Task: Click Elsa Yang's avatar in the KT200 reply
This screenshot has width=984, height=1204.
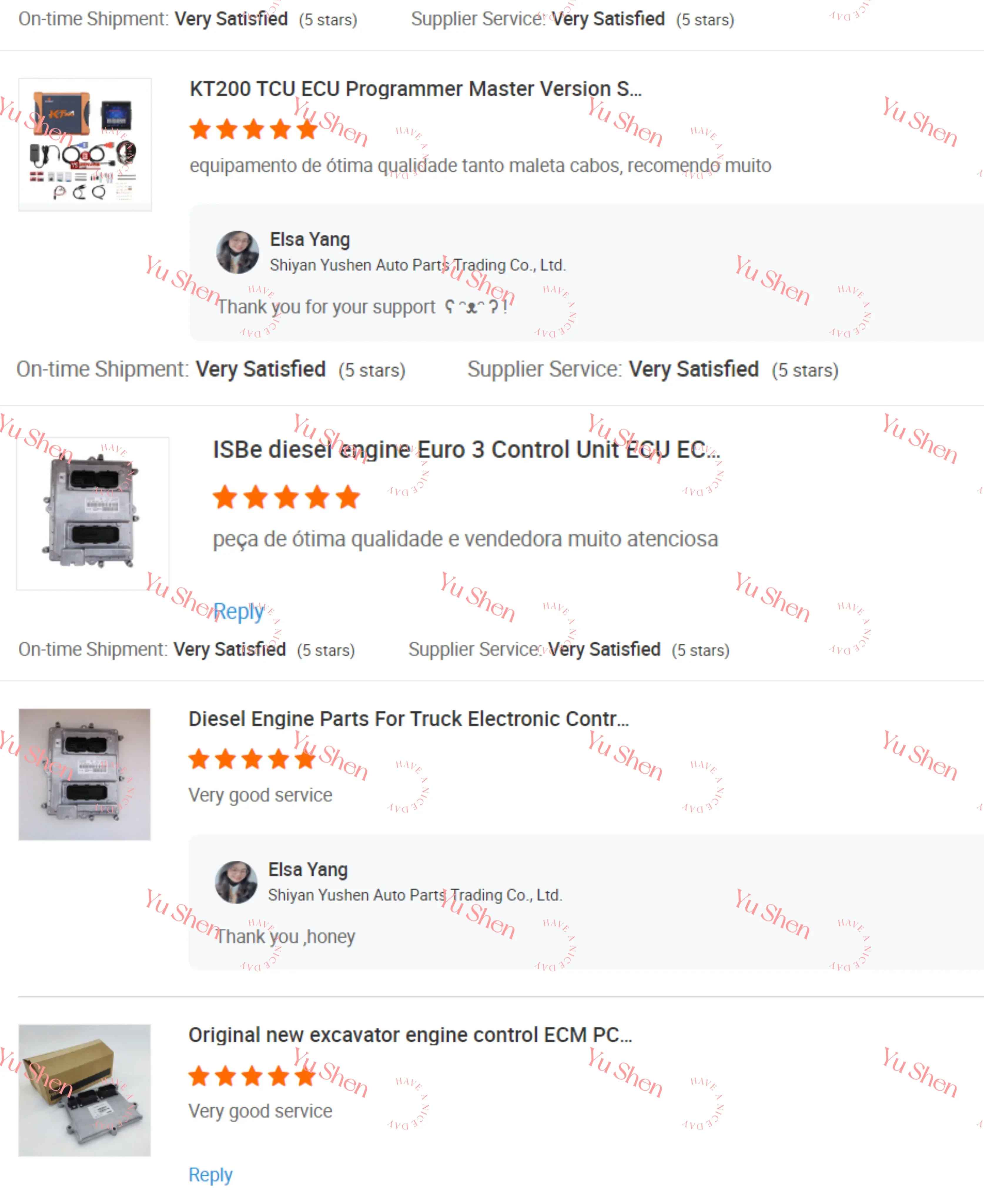Action: tap(237, 252)
